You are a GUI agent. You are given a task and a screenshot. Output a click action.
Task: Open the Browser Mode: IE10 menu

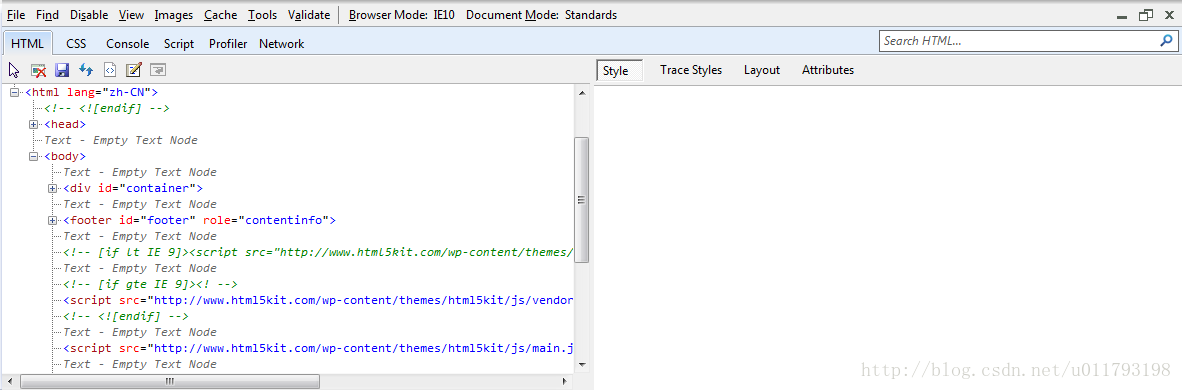pyautogui.click(x=402, y=15)
